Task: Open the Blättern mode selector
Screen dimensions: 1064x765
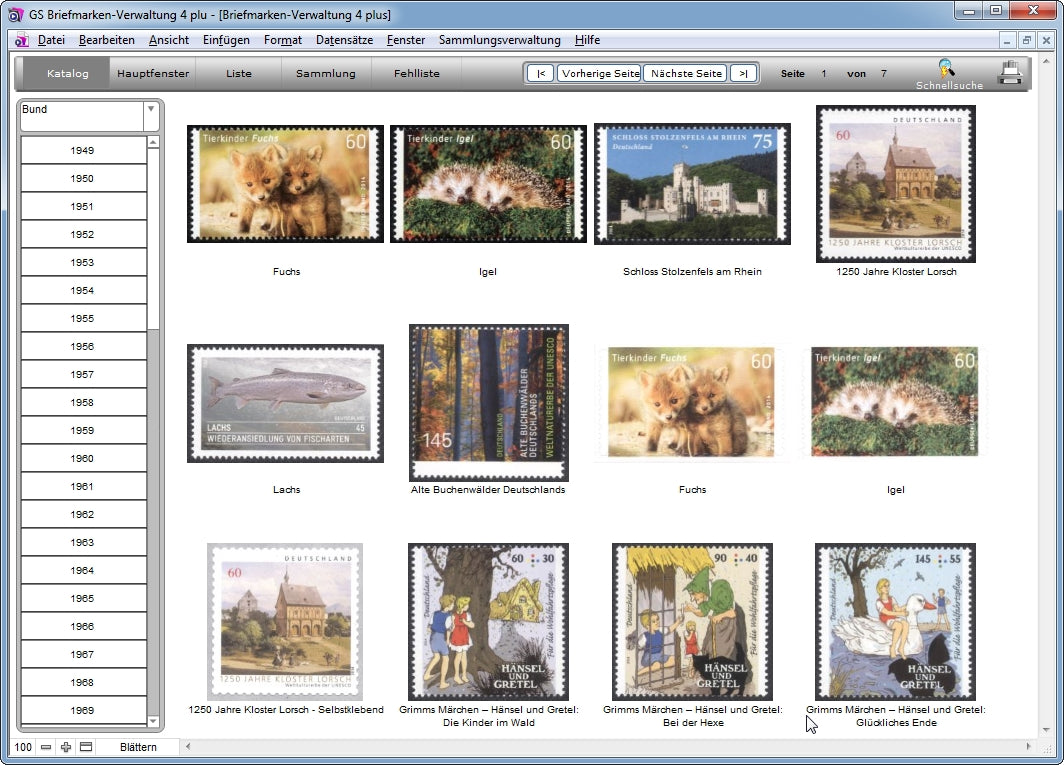Action: tap(138, 747)
